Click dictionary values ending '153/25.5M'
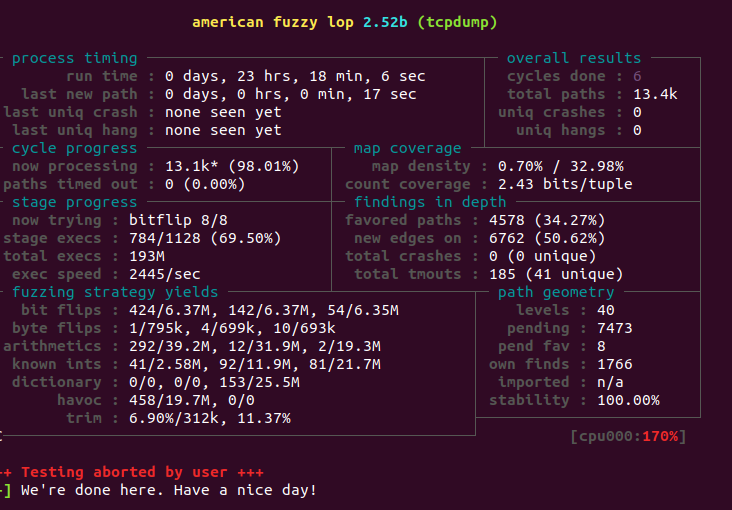The height and width of the screenshot is (510, 732). pos(214,382)
